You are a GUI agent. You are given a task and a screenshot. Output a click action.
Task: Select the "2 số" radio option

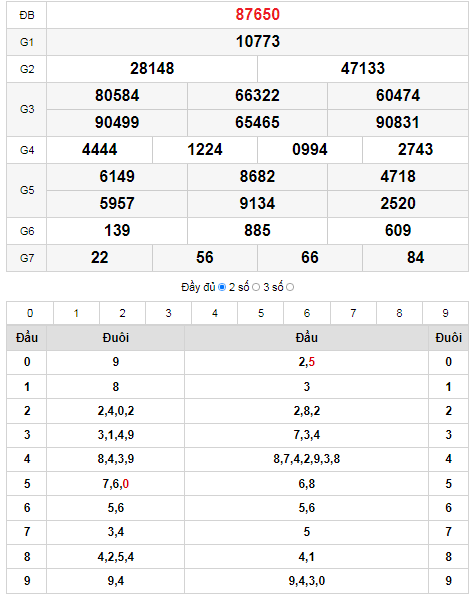click(x=256, y=287)
